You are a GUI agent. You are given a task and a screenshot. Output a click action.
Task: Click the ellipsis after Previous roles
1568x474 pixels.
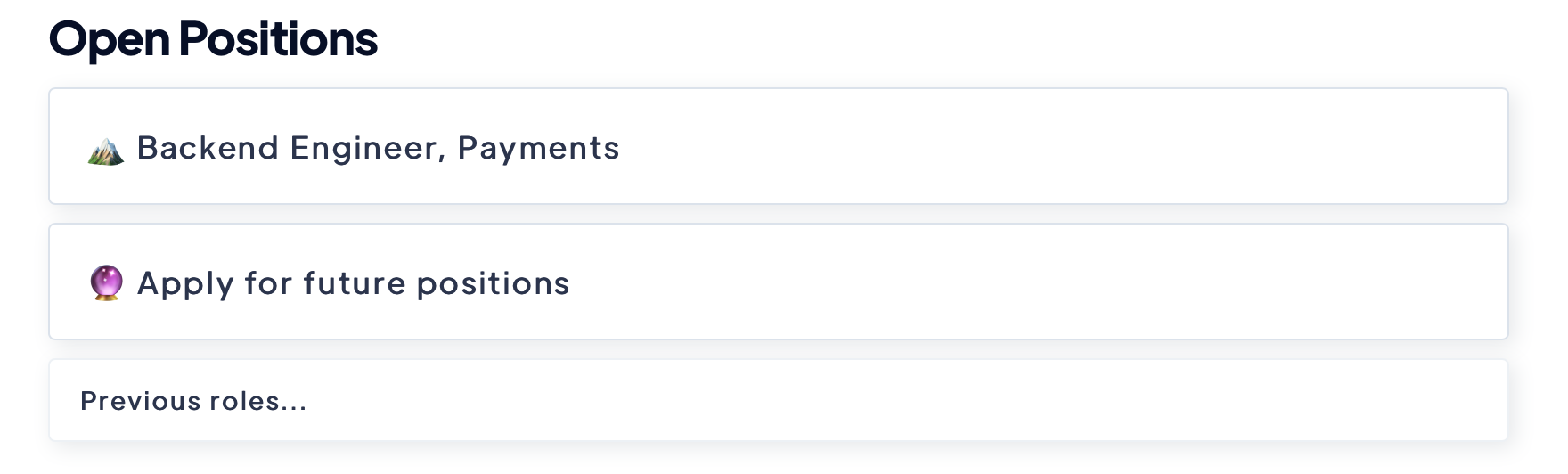click(295, 404)
